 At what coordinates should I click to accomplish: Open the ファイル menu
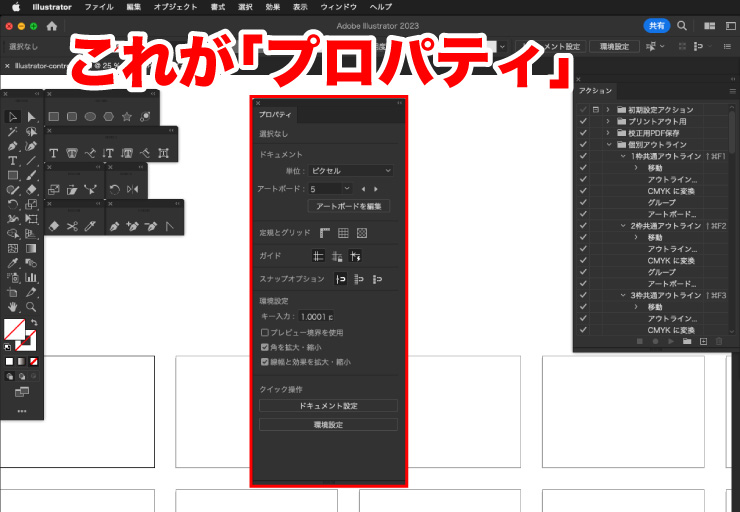pos(99,7)
